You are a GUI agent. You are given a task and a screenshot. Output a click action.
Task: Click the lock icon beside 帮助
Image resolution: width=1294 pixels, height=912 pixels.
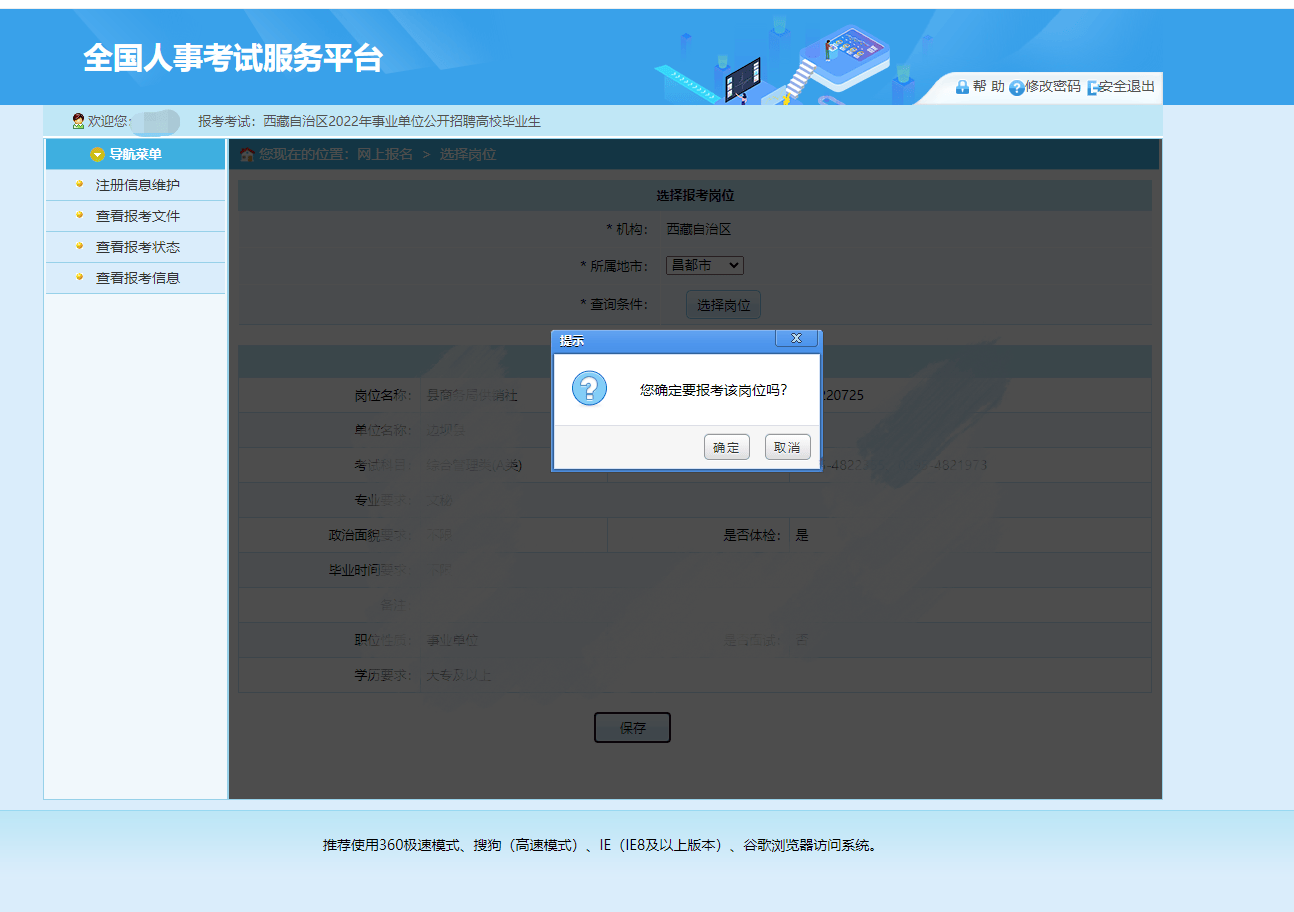[962, 87]
